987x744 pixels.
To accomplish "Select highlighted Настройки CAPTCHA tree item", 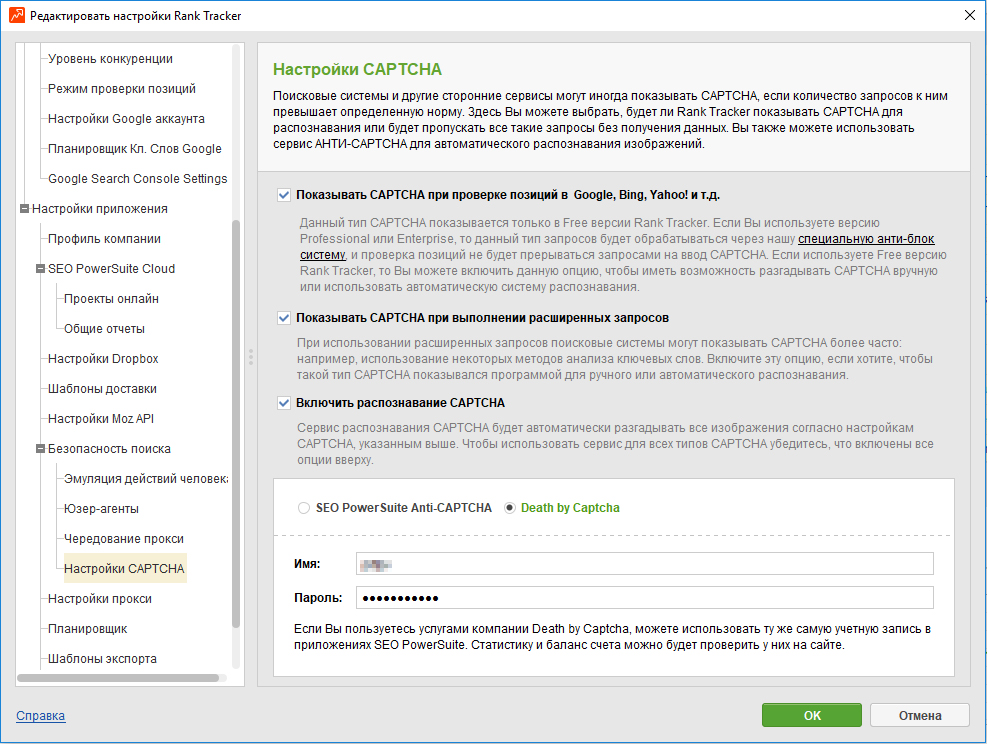I will (124, 568).
